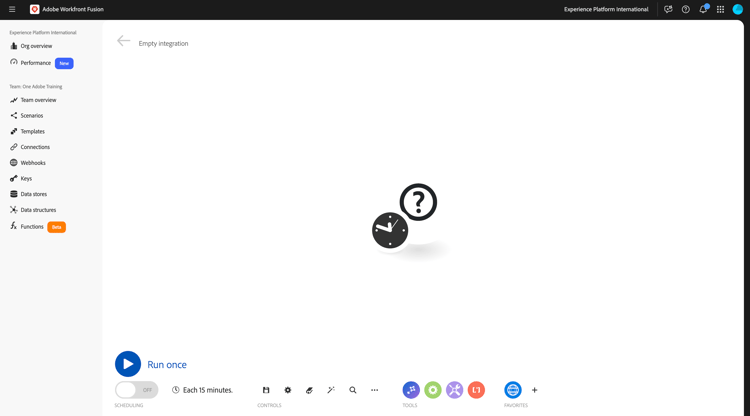The image size is (750, 416).
Task: Open the search magnifier in controls
Action: 353,390
